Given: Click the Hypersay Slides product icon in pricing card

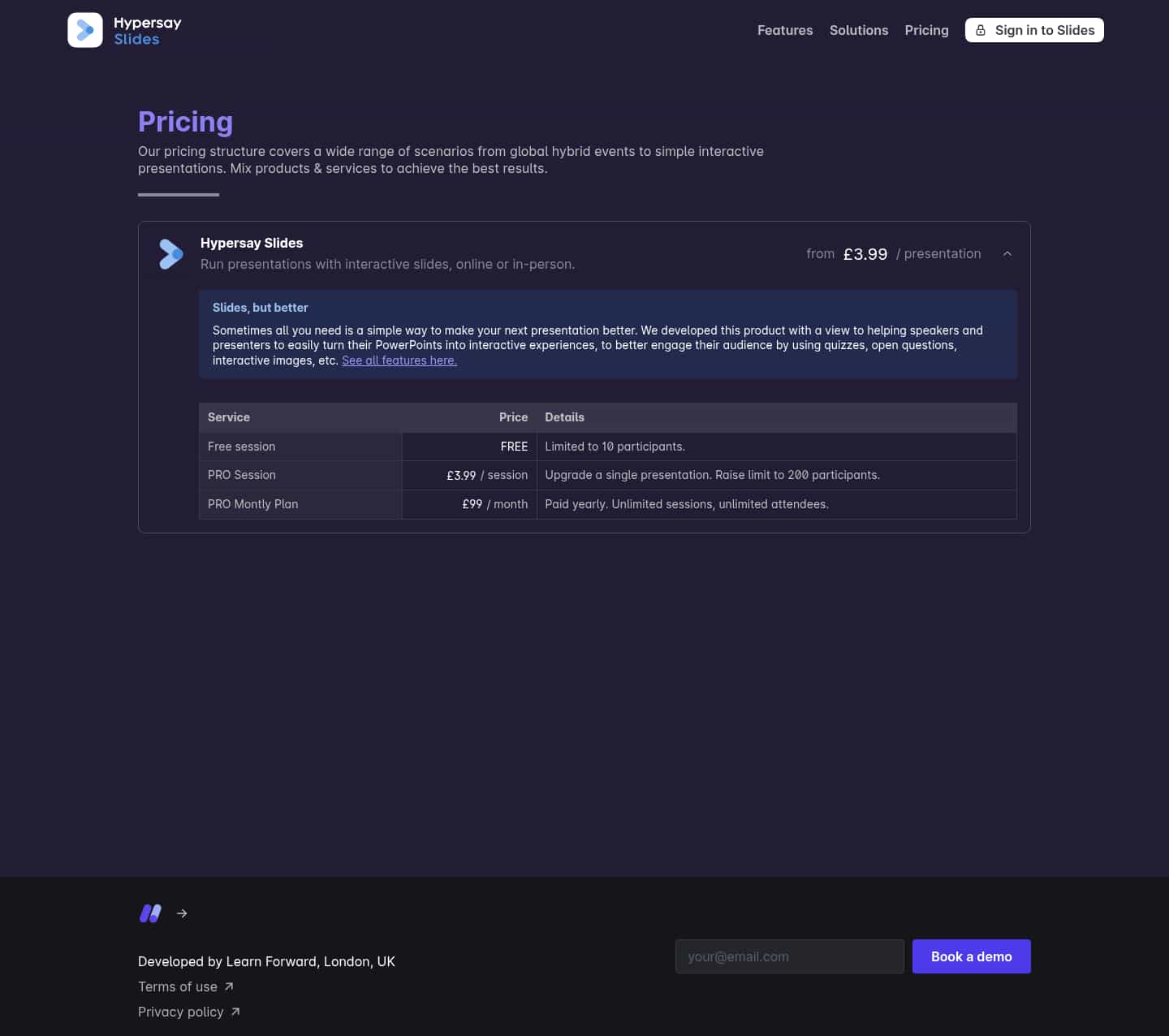Looking at the screenshot, I should pos(171,254).
